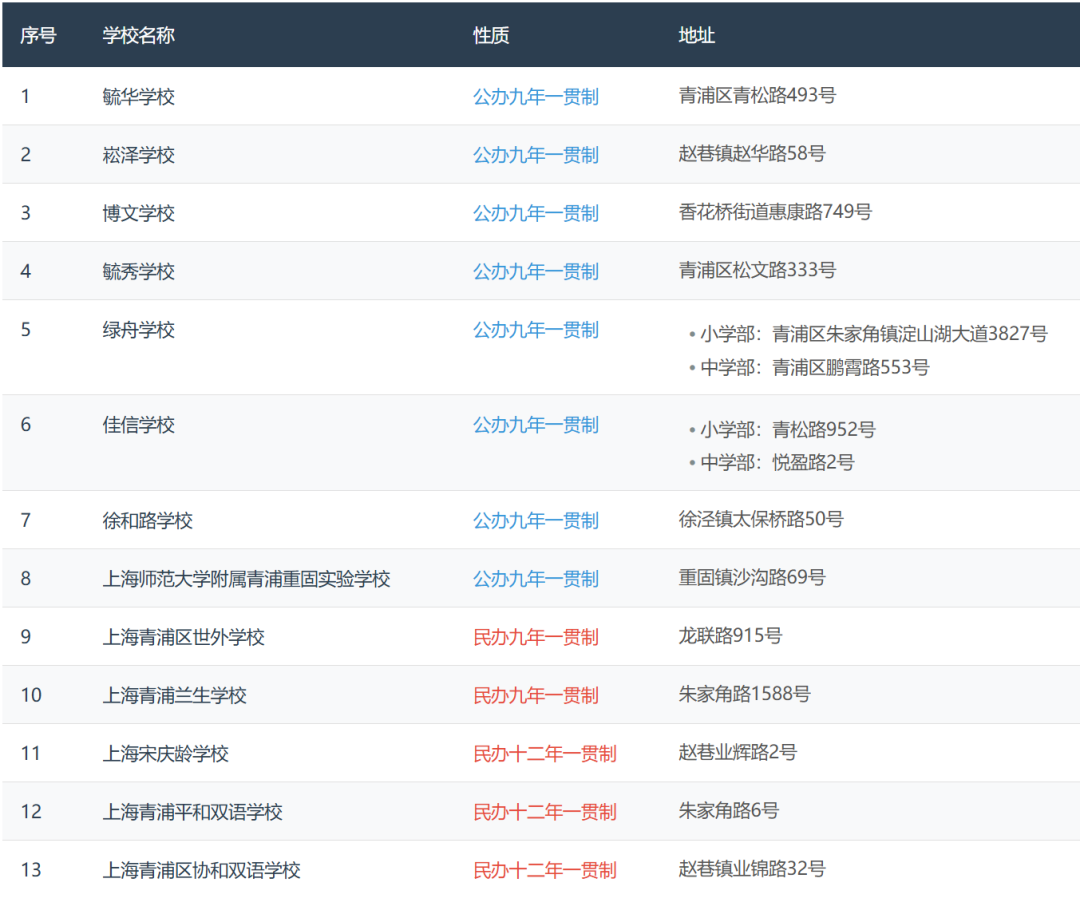Select address 青浦区松文路333号
Screen dimensions: 1080x922
(x=757, y=270)
